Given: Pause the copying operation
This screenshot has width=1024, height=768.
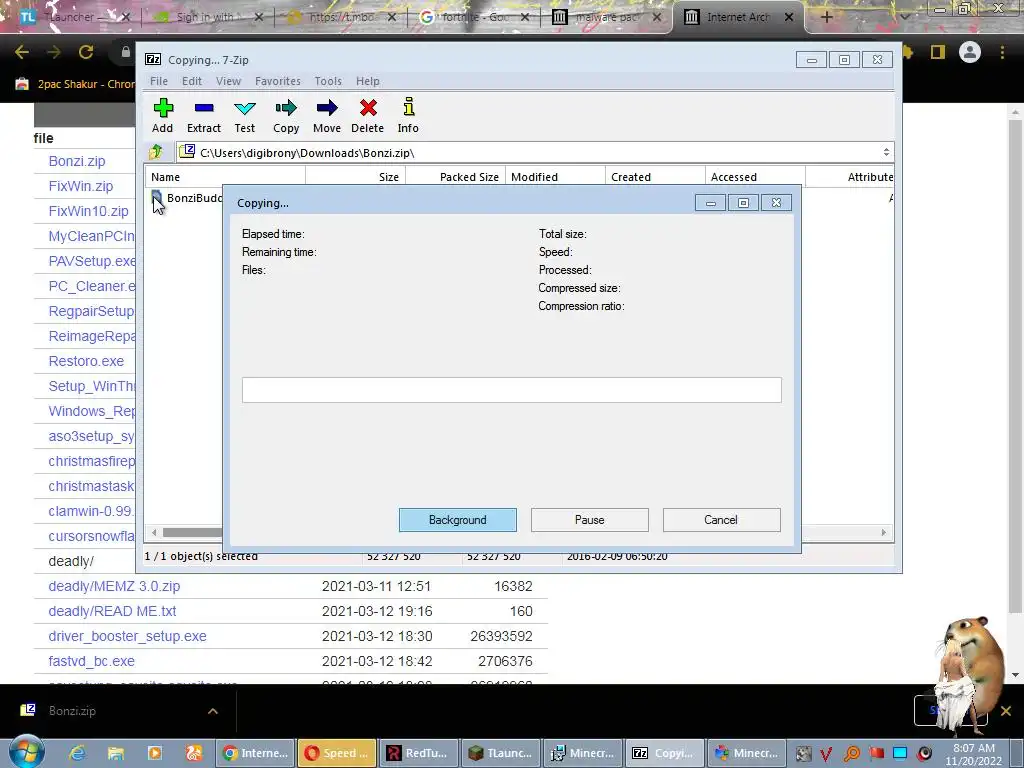Looking at the screenshot, I should click(x=590, y=520).
